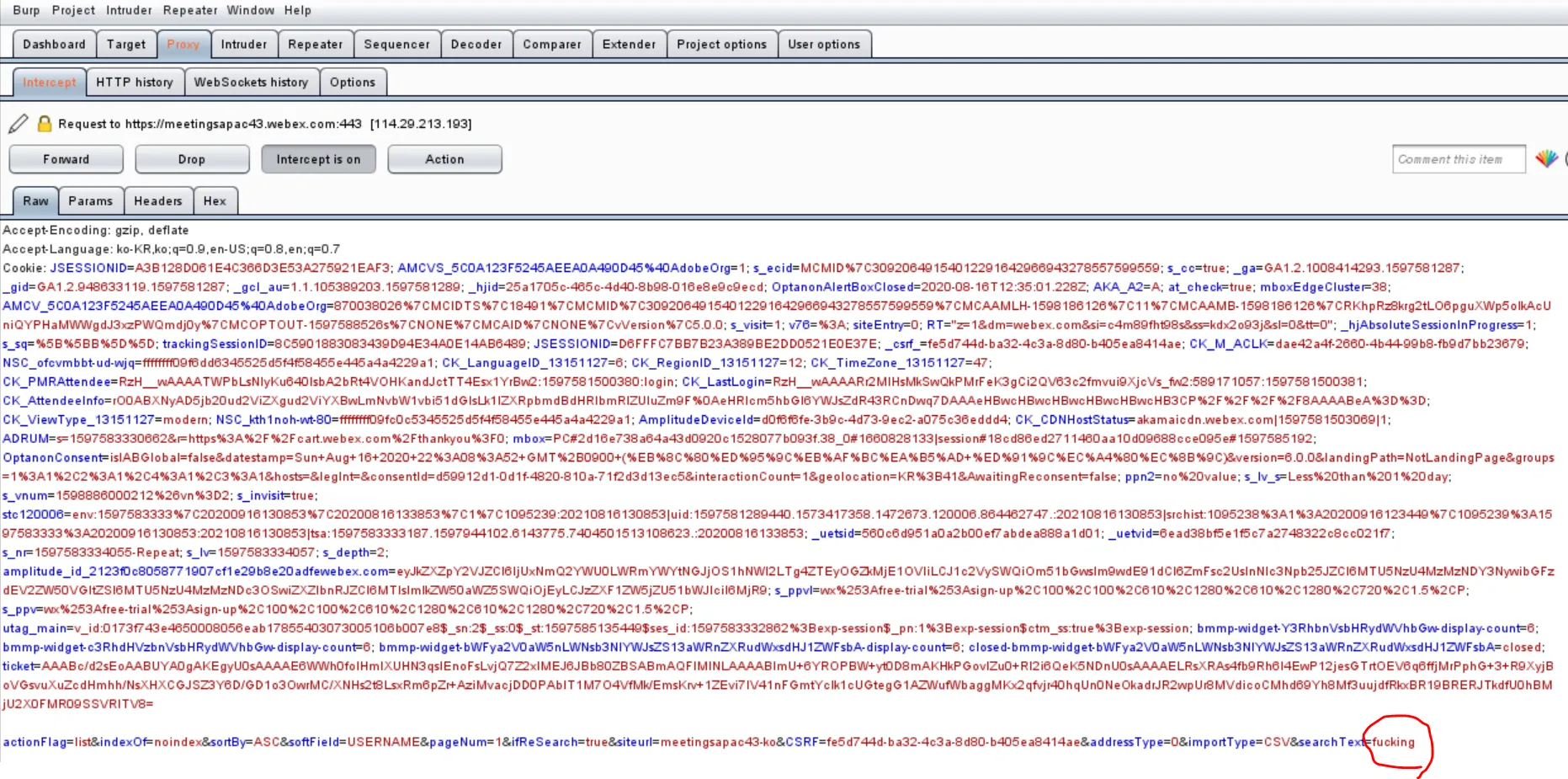Screen dimensions: 1568x779
Task: Switch to the Target tab
Action: (x=126, y=44)
